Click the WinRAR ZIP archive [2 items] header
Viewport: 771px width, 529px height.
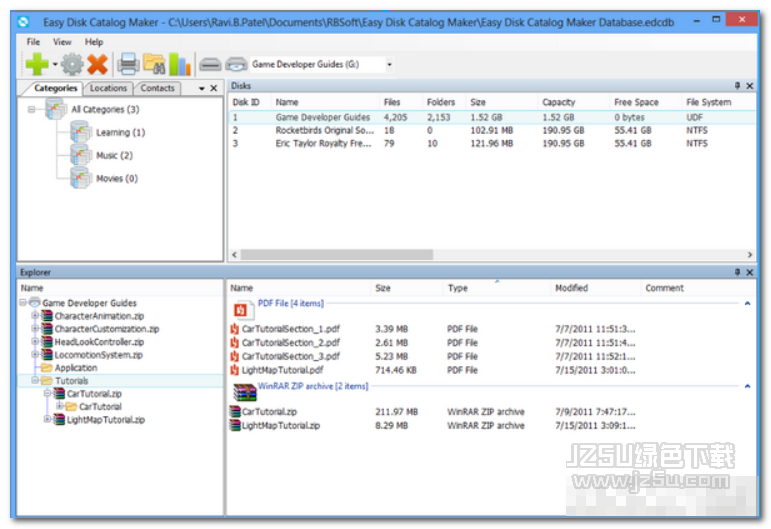(313, 386)
